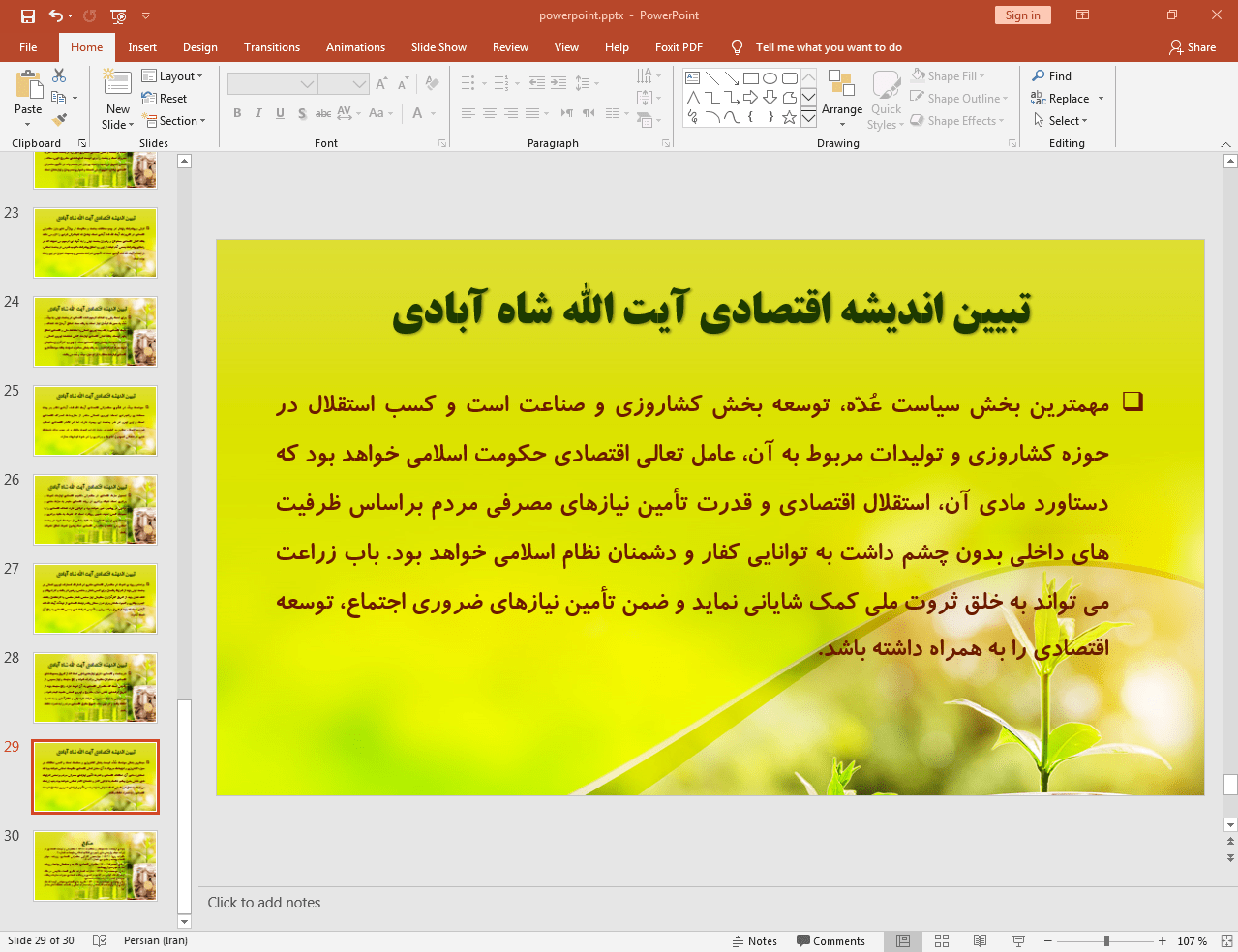1238x952 pixels.
Task: Select slide 30 thumbnail
Action: (x=95, y=866)
